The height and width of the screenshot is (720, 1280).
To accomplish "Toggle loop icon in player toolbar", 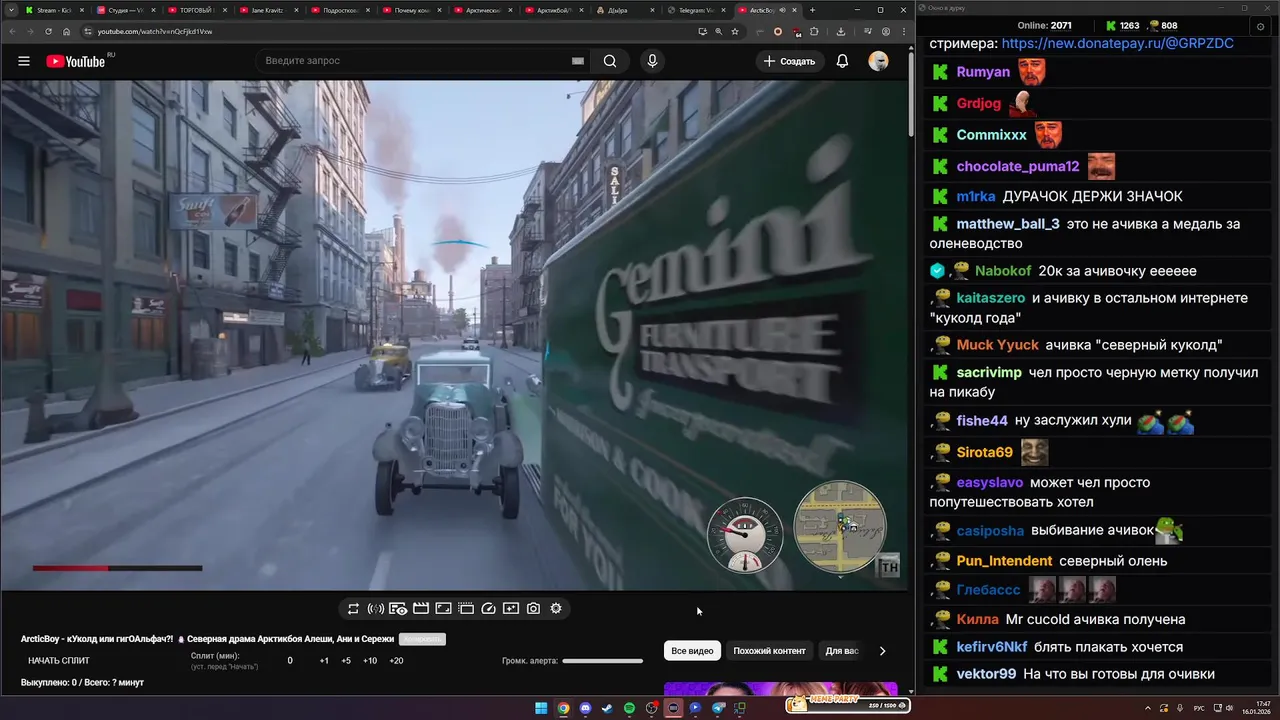I will pos(353,608).
